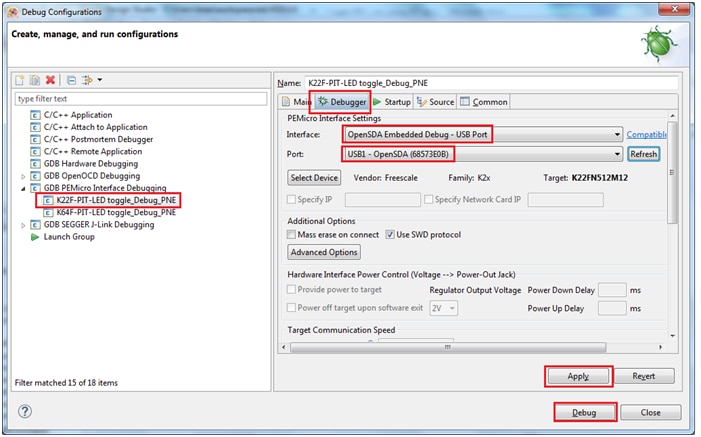This screenshot has height=437, width=701.
Task: Click icon next to C/C++ Remote Application
Action: pyautogui.click(x=35, y=152)
